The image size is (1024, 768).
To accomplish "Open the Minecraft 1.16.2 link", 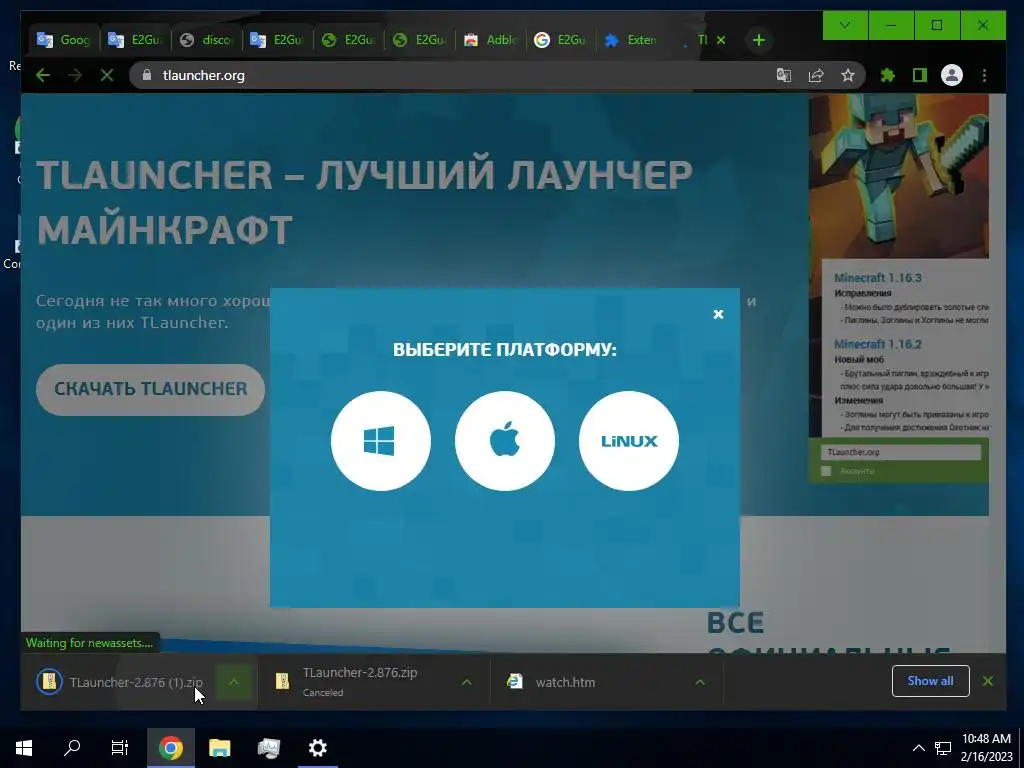I will pos(878,344).
